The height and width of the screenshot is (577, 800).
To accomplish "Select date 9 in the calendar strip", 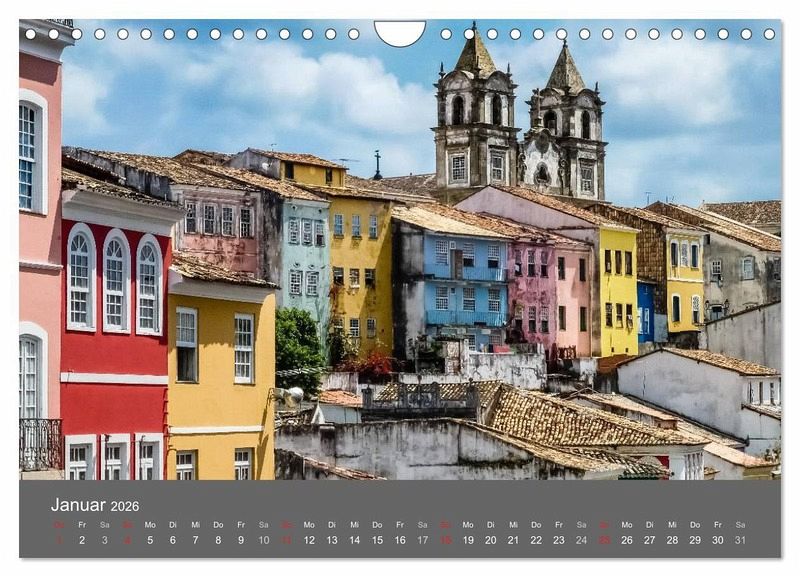I will (x=241, y=540).
